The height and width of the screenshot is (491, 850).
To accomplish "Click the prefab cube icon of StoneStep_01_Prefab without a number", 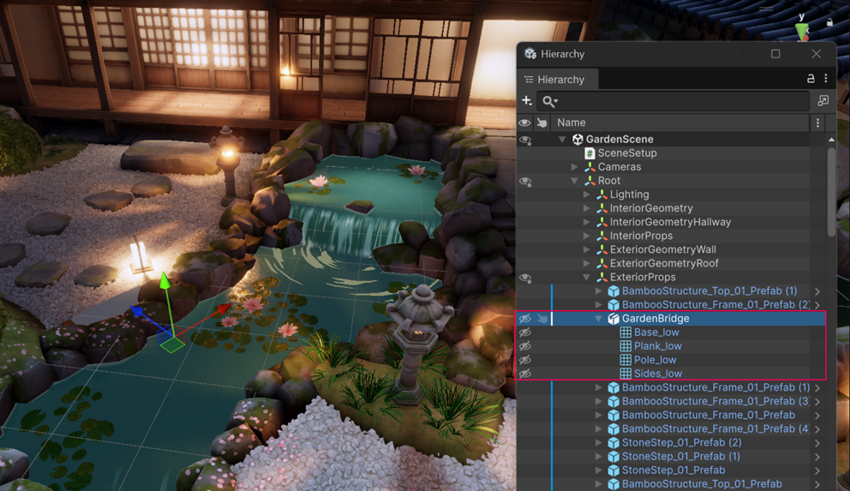I will click(x=614, y=470).
